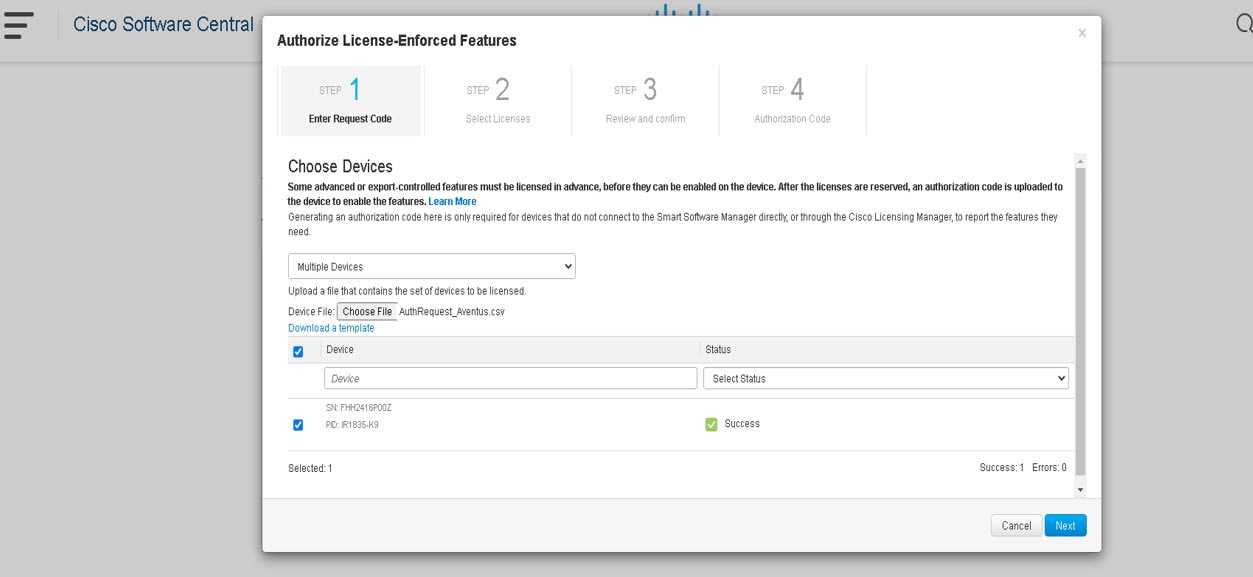This screenshot has height=577, width=1253.
Task: Go to Step 3 Review and confirm
Action: click(644, 100)
